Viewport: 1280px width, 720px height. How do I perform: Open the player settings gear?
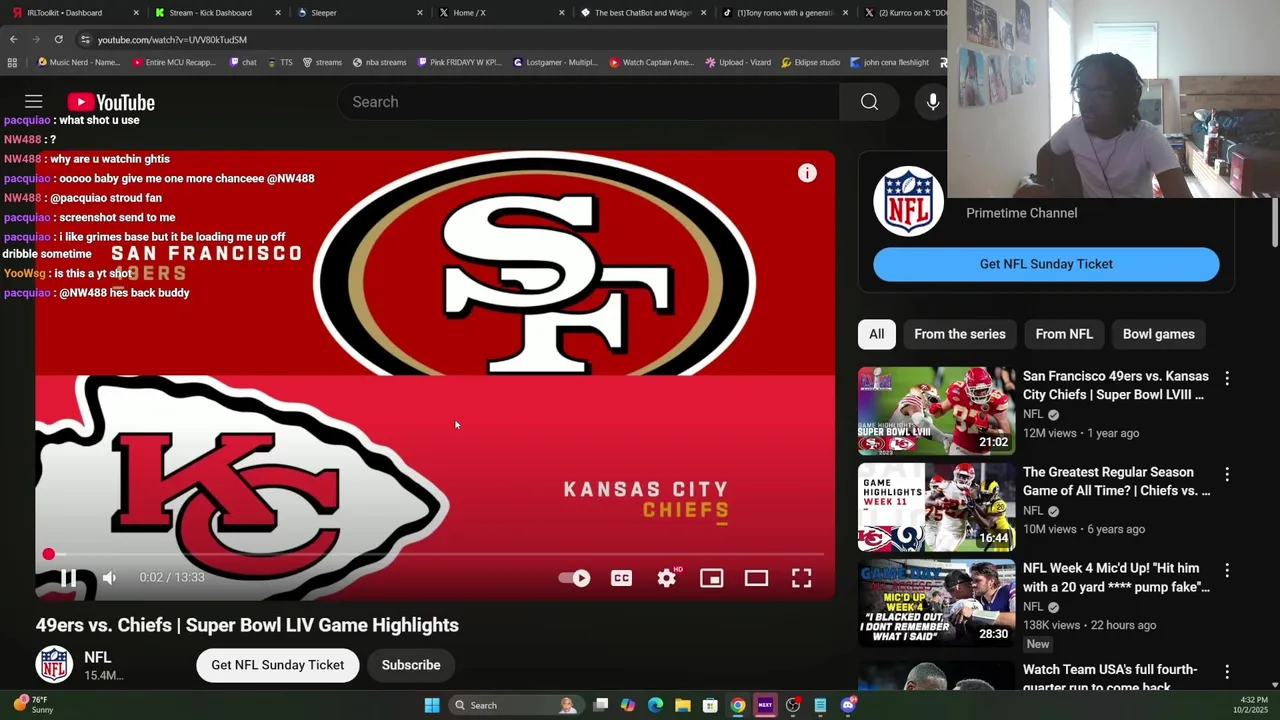click(667, 578)
